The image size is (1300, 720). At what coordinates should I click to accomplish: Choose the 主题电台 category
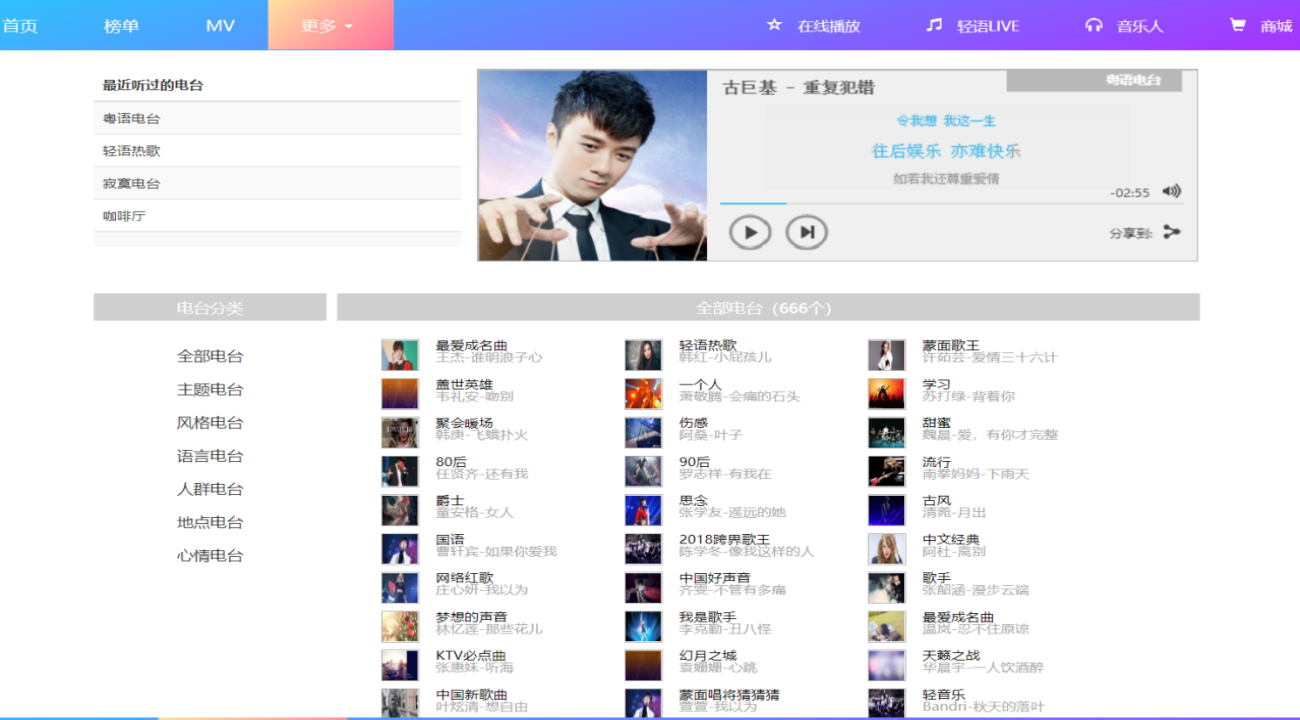point(210,389)
